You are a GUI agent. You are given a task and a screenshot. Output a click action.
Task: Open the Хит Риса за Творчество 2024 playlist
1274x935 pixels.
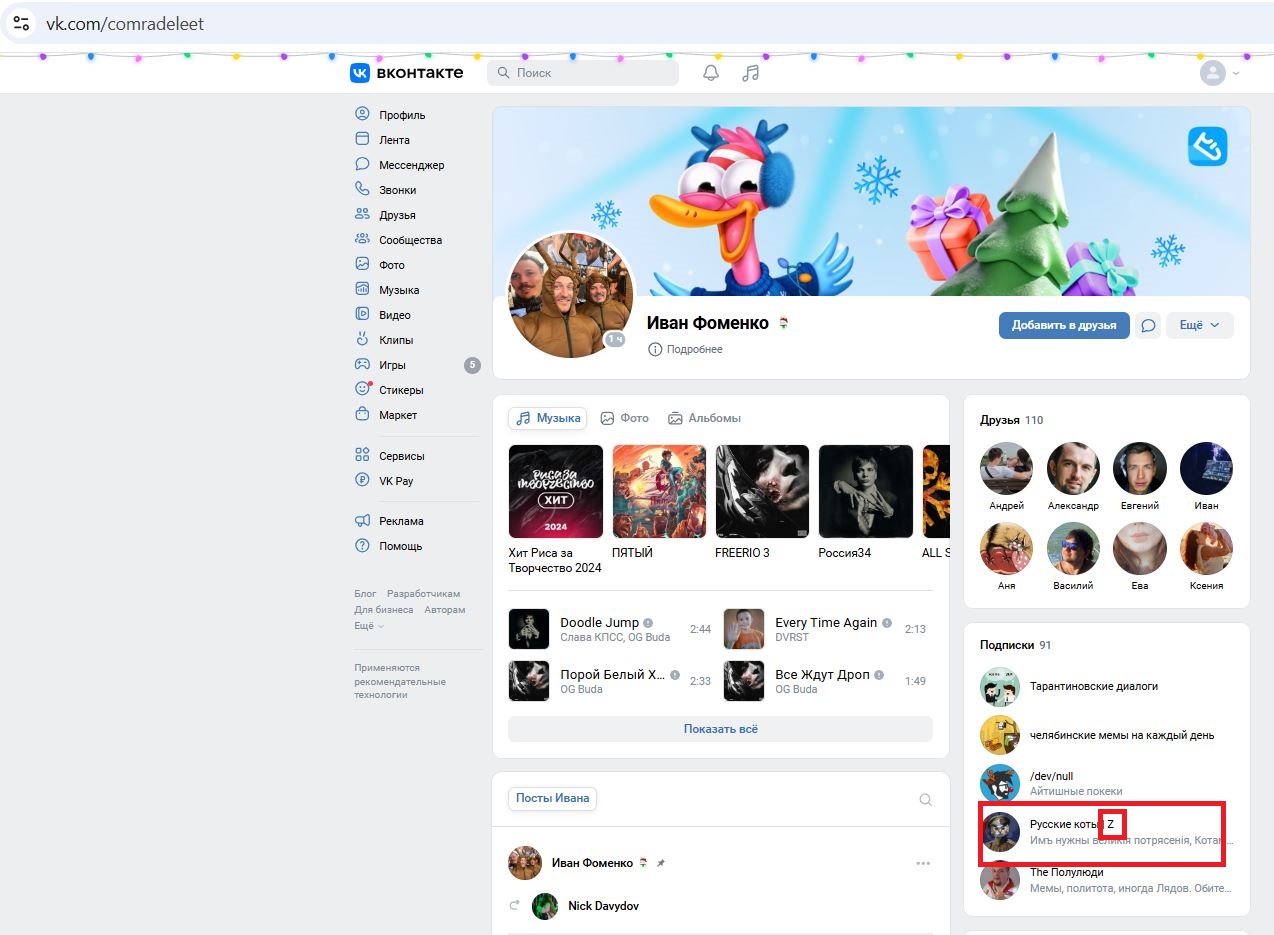point(556,491)
